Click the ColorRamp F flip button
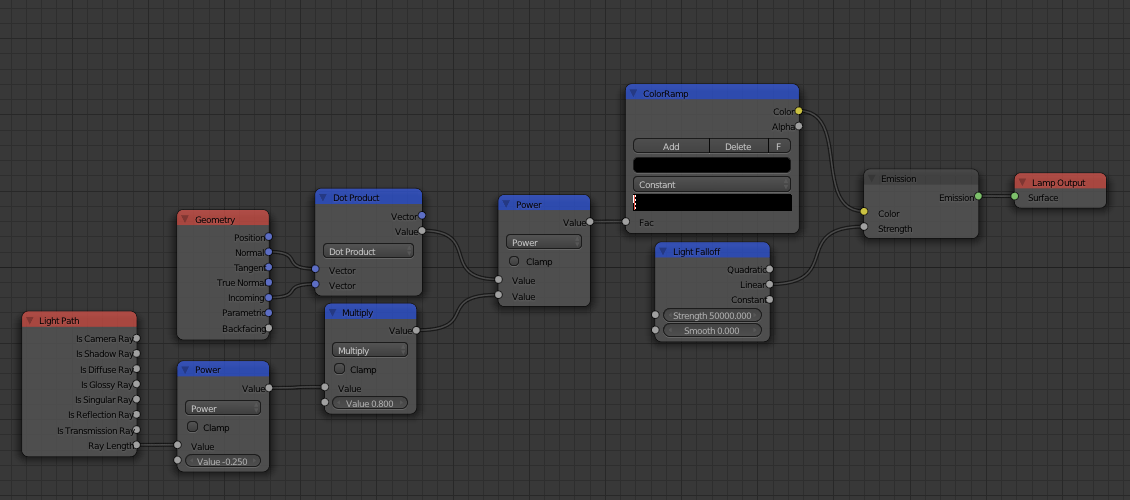Screen dimensions: 1130x500 [778, 146]
